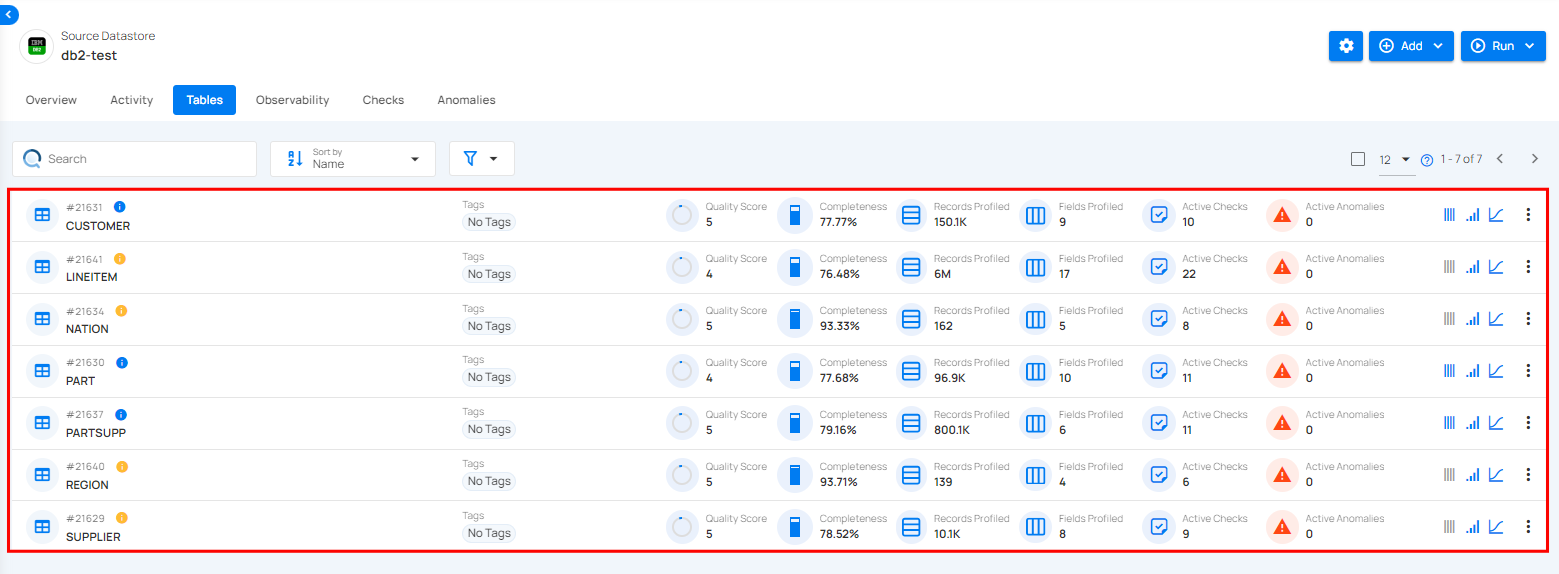Expand the filter dropdown
The height and width of the screenshot is (574, 1559).
482,159
